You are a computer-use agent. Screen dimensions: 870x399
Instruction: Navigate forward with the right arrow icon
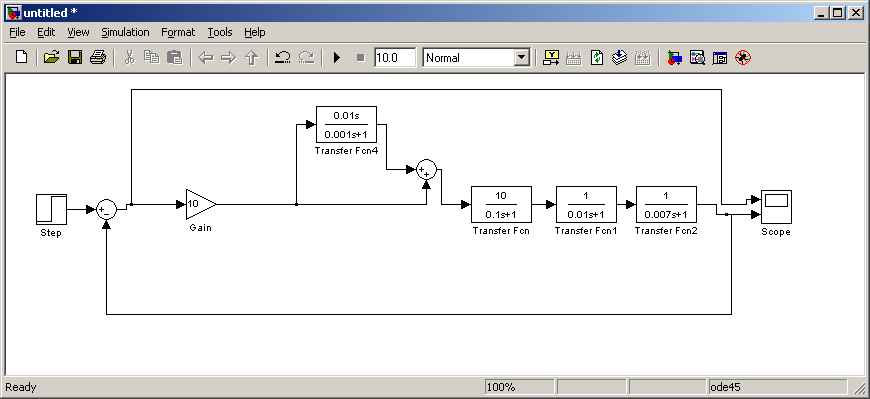click(x=229, y=57)
